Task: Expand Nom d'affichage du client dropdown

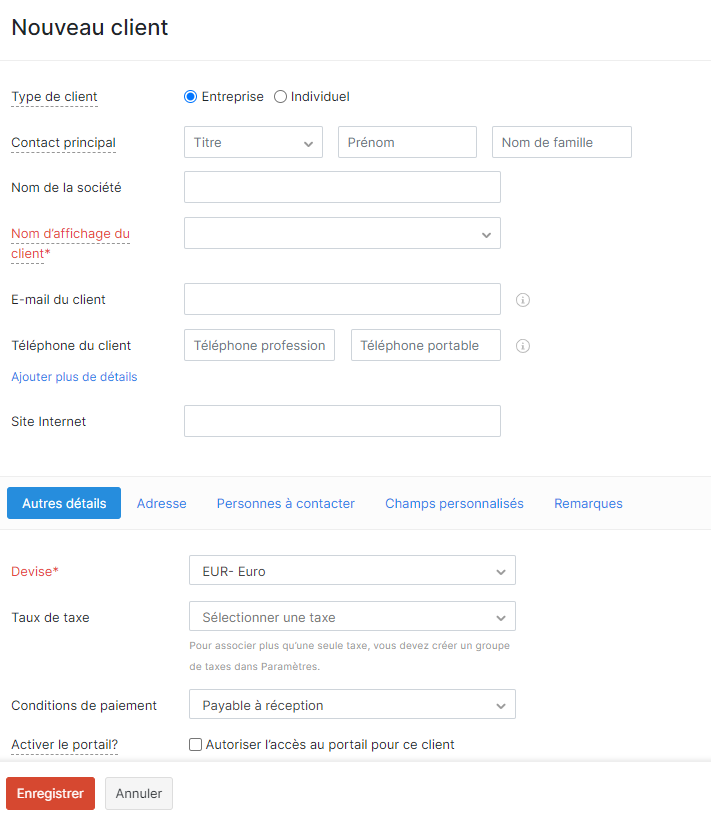Action: coord(342,233)
